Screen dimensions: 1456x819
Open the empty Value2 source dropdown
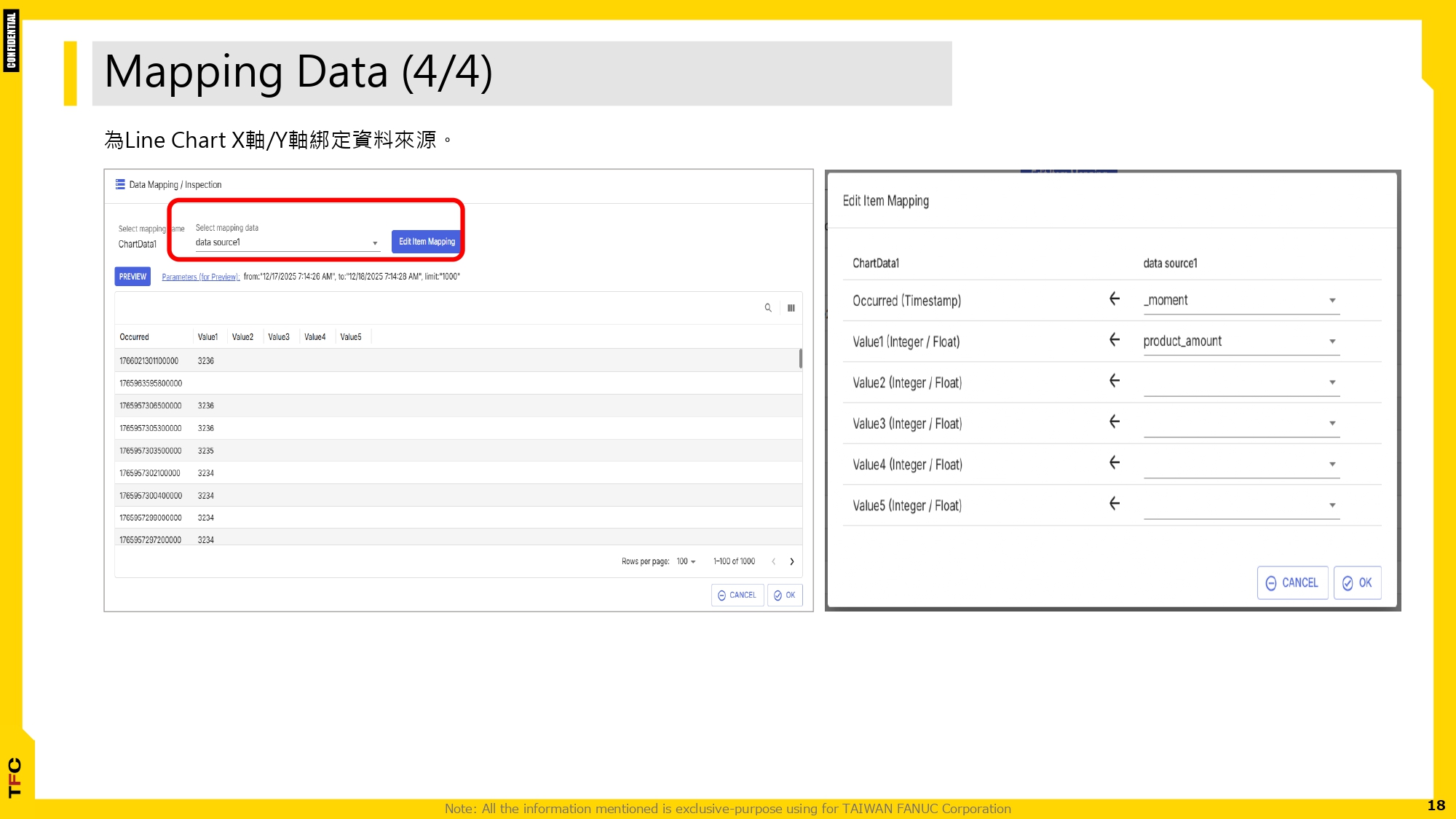[1333, 381]
